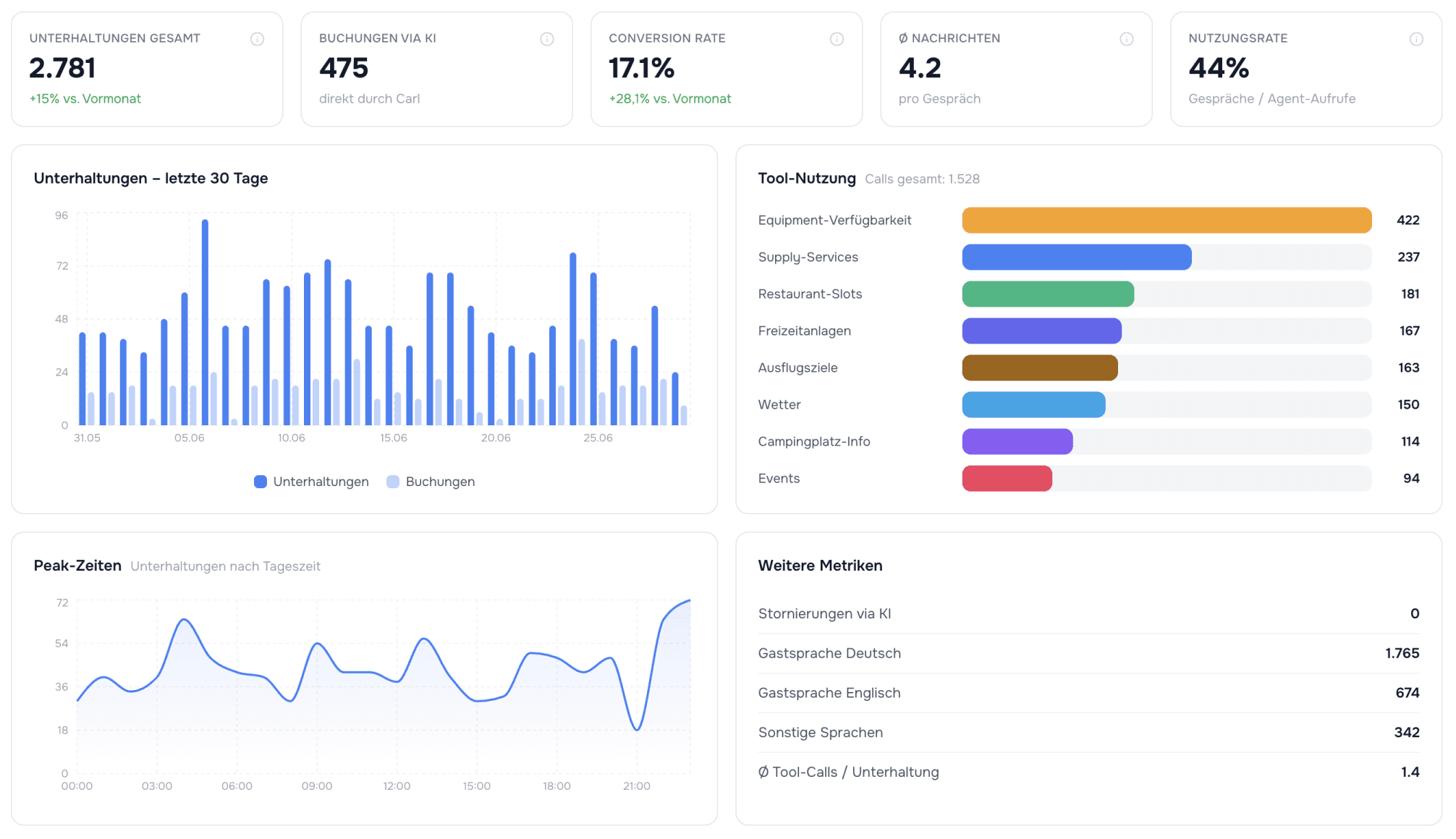Click the Tool-Nutzung heading
Image resolution: width=1456 pixels, height=839 pixels.
pos(807,179)
